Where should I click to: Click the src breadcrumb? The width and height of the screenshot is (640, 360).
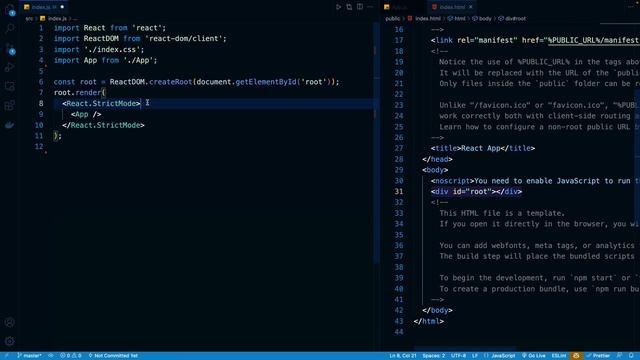tap(29, 18)
